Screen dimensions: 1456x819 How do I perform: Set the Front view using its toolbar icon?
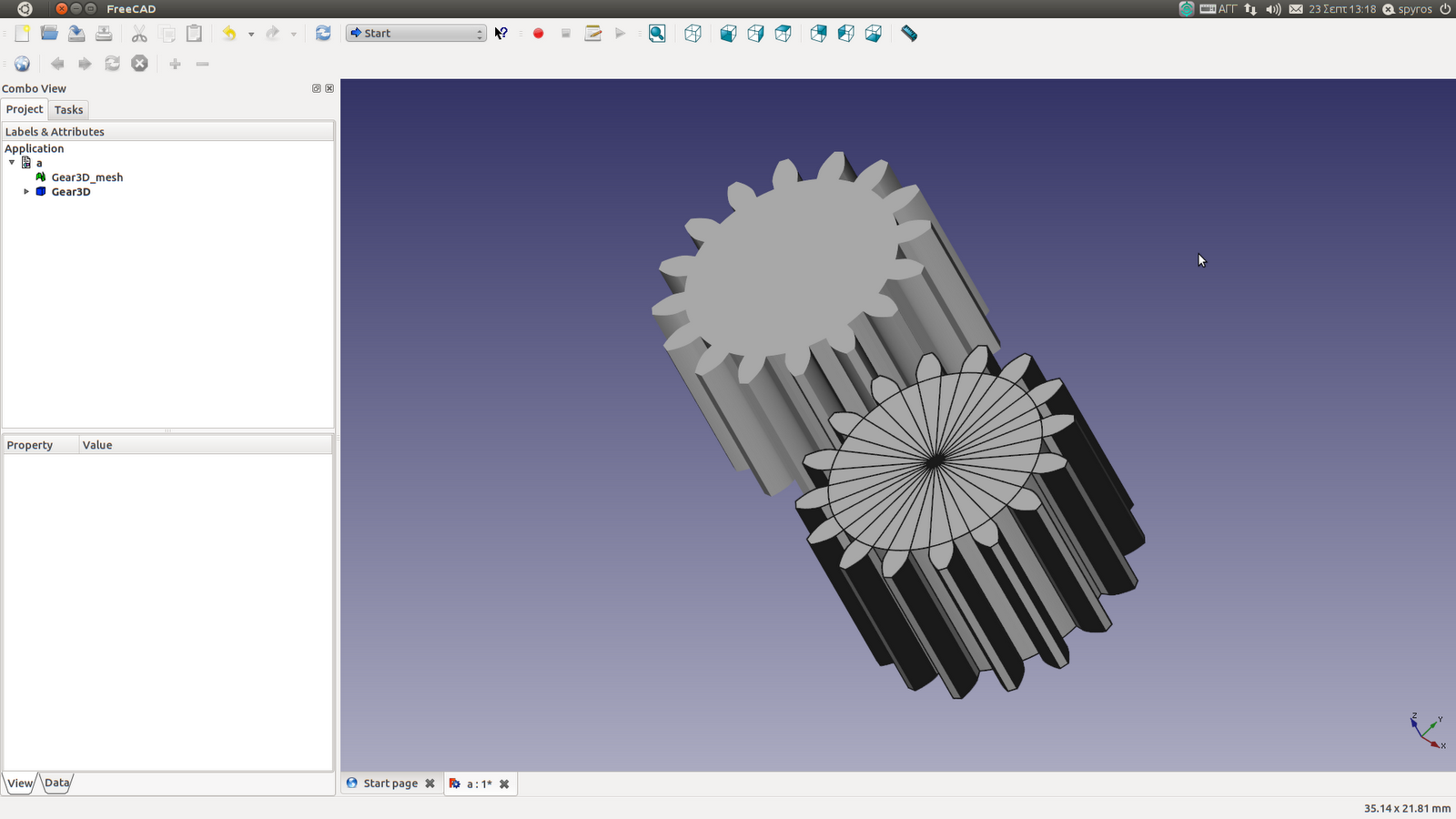[728, 34]
